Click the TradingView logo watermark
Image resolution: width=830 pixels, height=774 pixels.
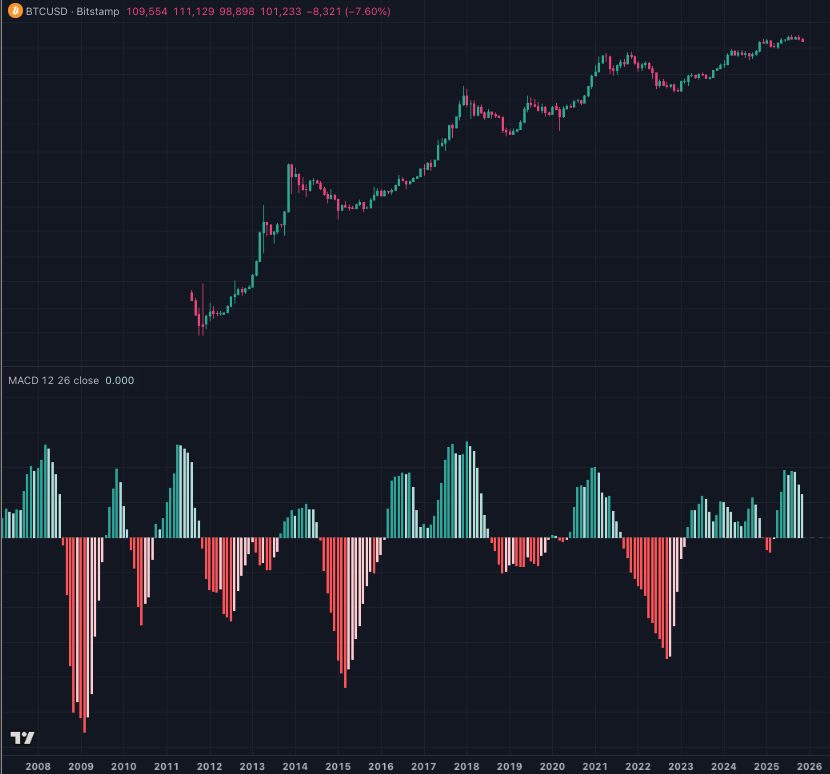(22, 739)
